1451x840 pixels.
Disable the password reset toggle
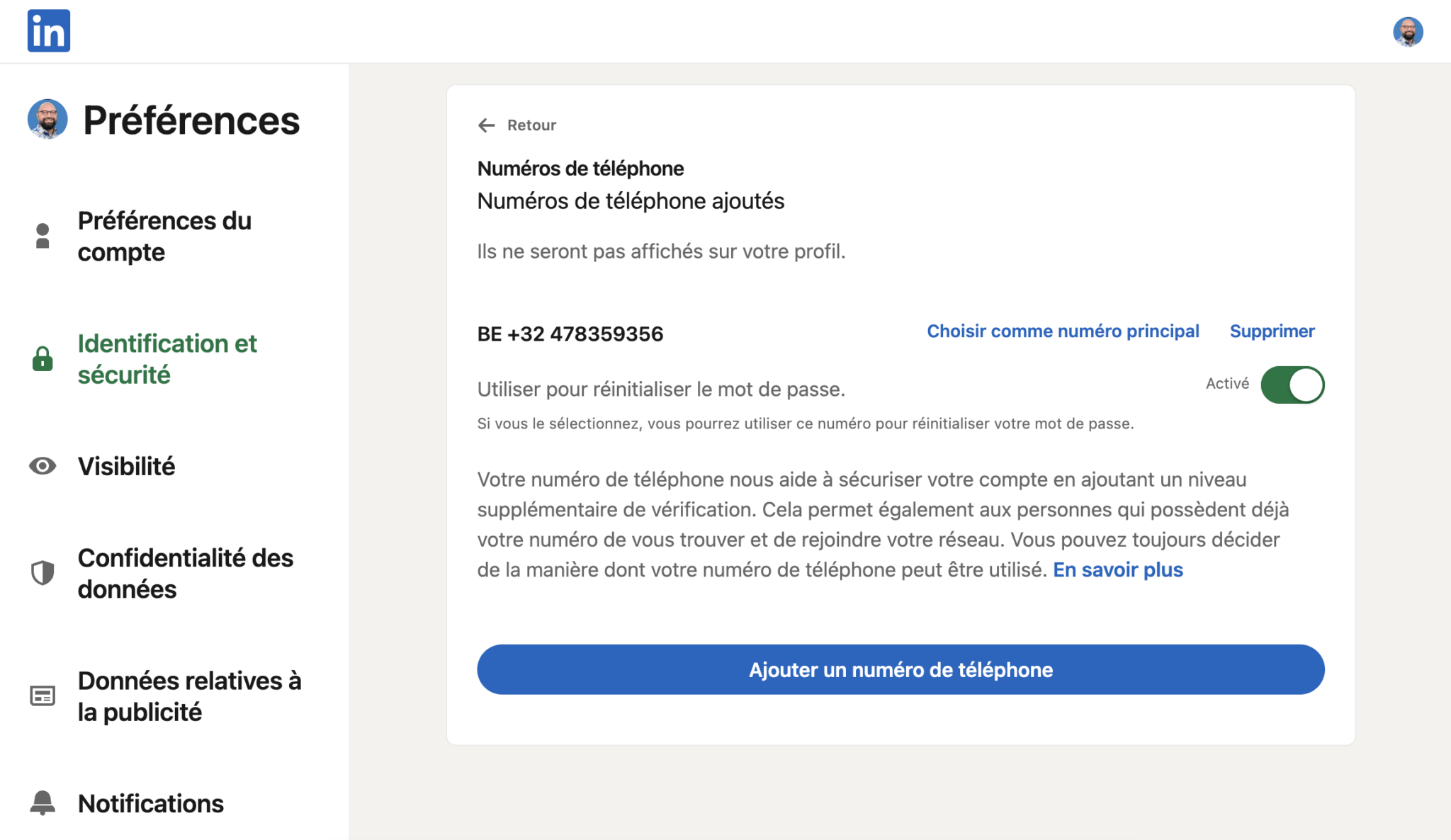click(x=1292, y=385)
